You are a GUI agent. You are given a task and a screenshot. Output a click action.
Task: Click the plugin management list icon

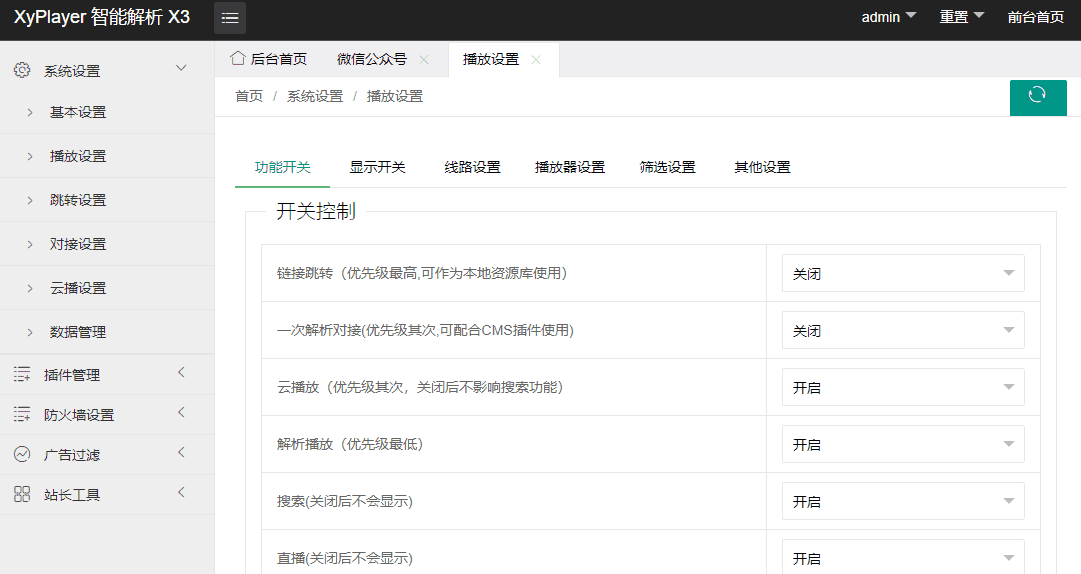21,374
